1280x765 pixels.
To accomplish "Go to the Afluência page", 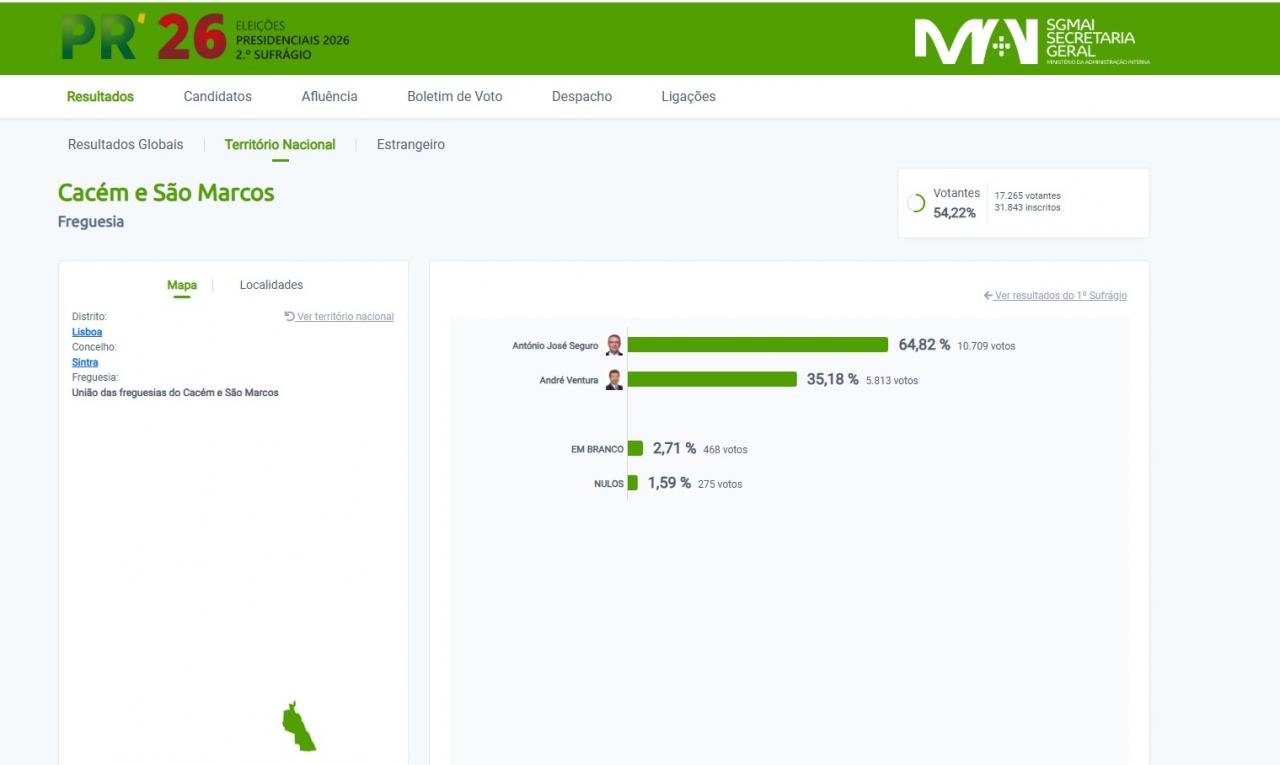I will [329, 97].
